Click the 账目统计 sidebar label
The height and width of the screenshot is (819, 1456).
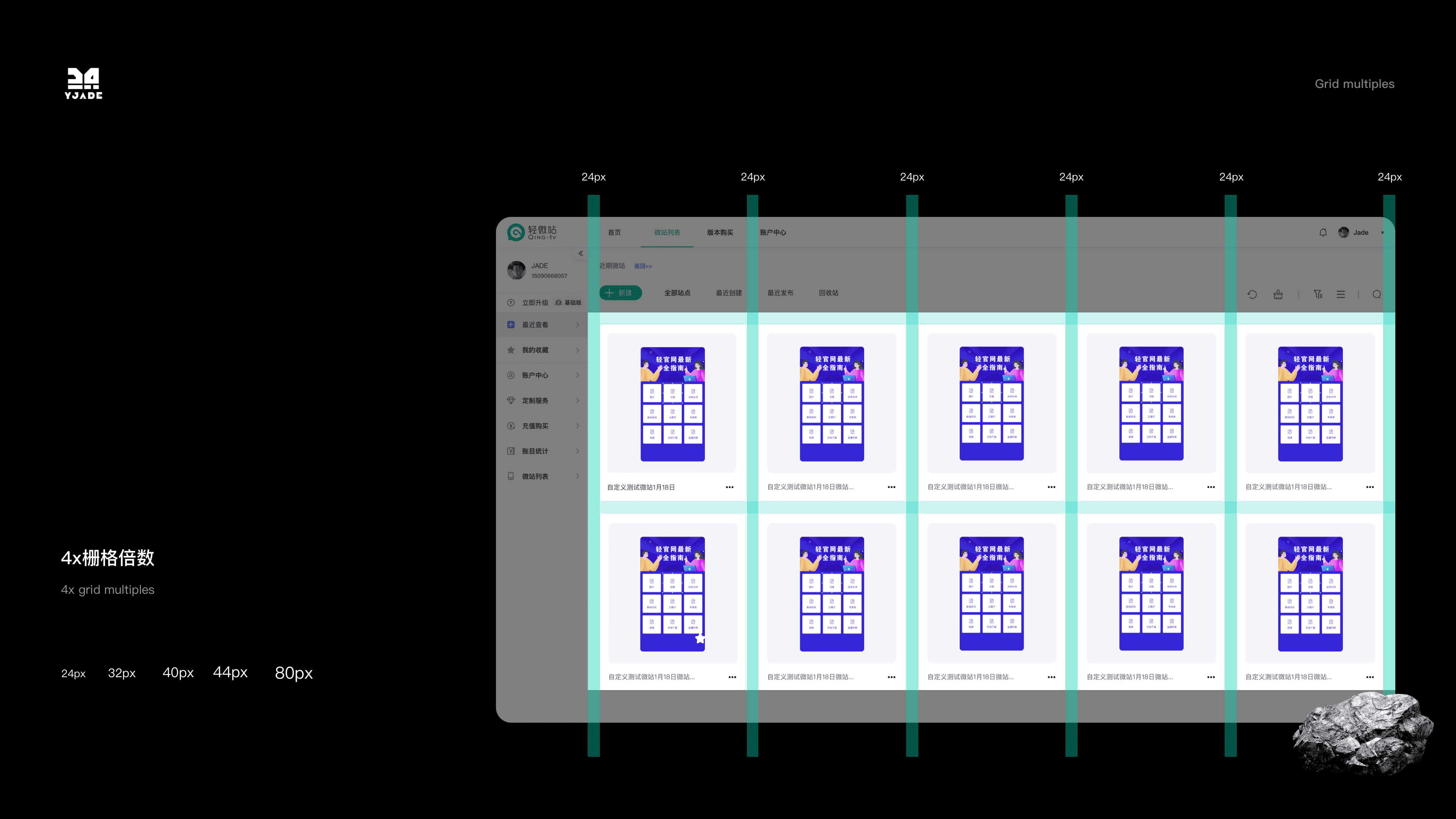tap(535, 451)
